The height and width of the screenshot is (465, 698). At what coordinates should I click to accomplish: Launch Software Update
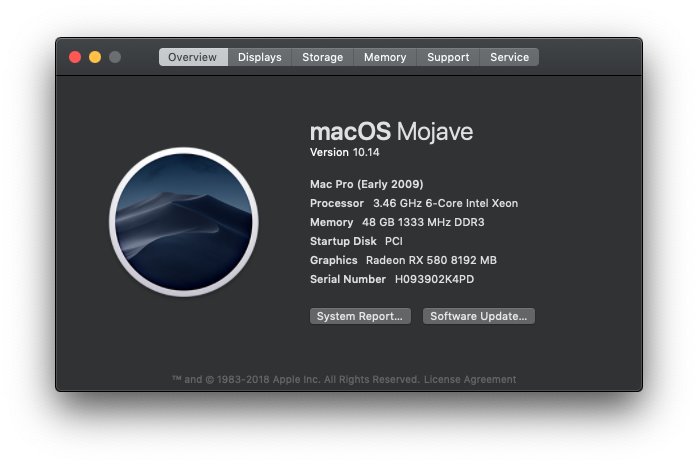479,316
